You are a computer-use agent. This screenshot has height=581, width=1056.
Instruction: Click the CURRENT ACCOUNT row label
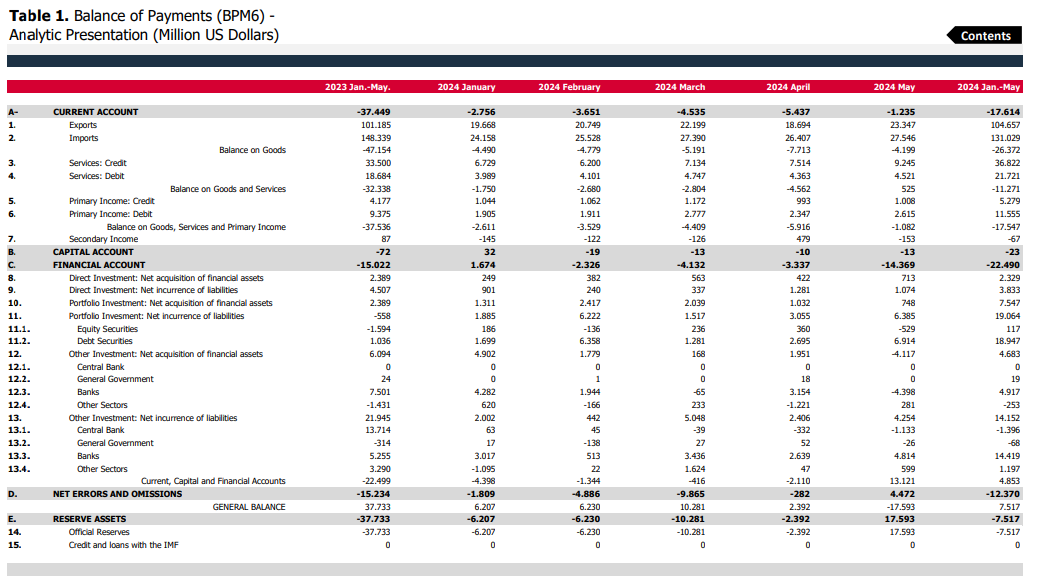95,112
